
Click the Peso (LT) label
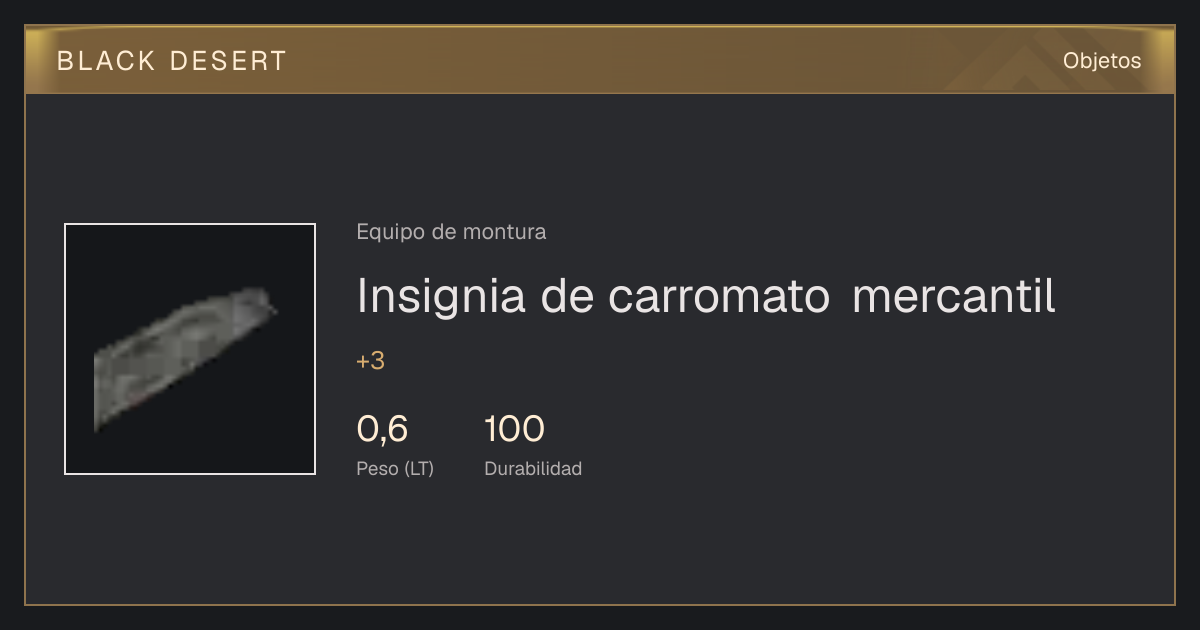coord(395,468)
